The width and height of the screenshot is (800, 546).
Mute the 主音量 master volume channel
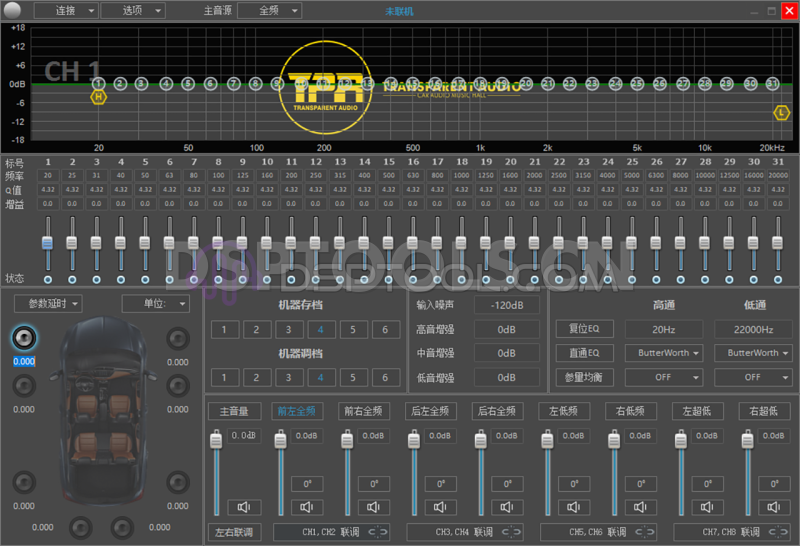point(242,507)
